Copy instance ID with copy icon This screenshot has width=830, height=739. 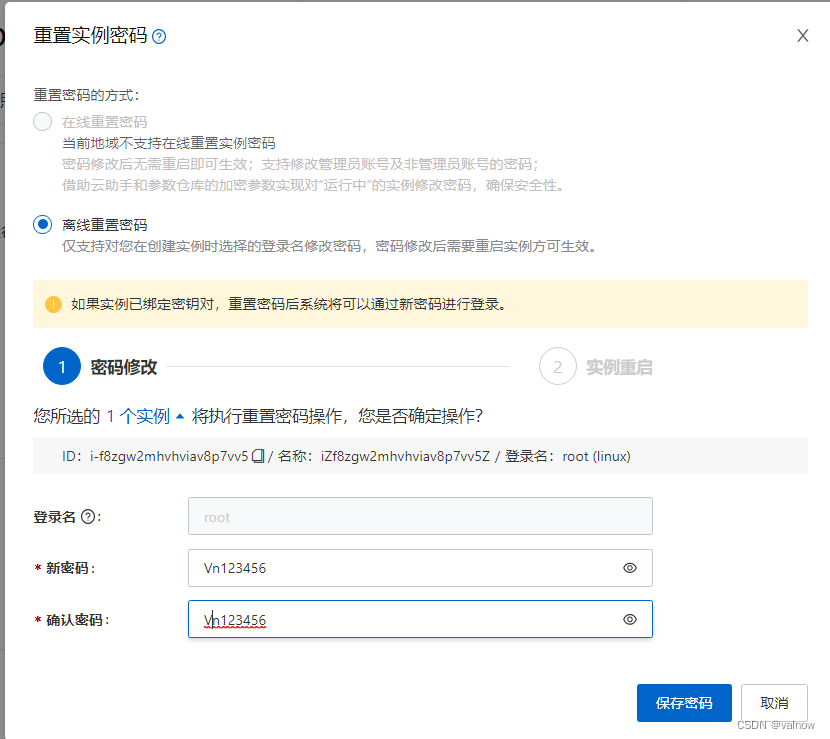click(x=258, y=456)
